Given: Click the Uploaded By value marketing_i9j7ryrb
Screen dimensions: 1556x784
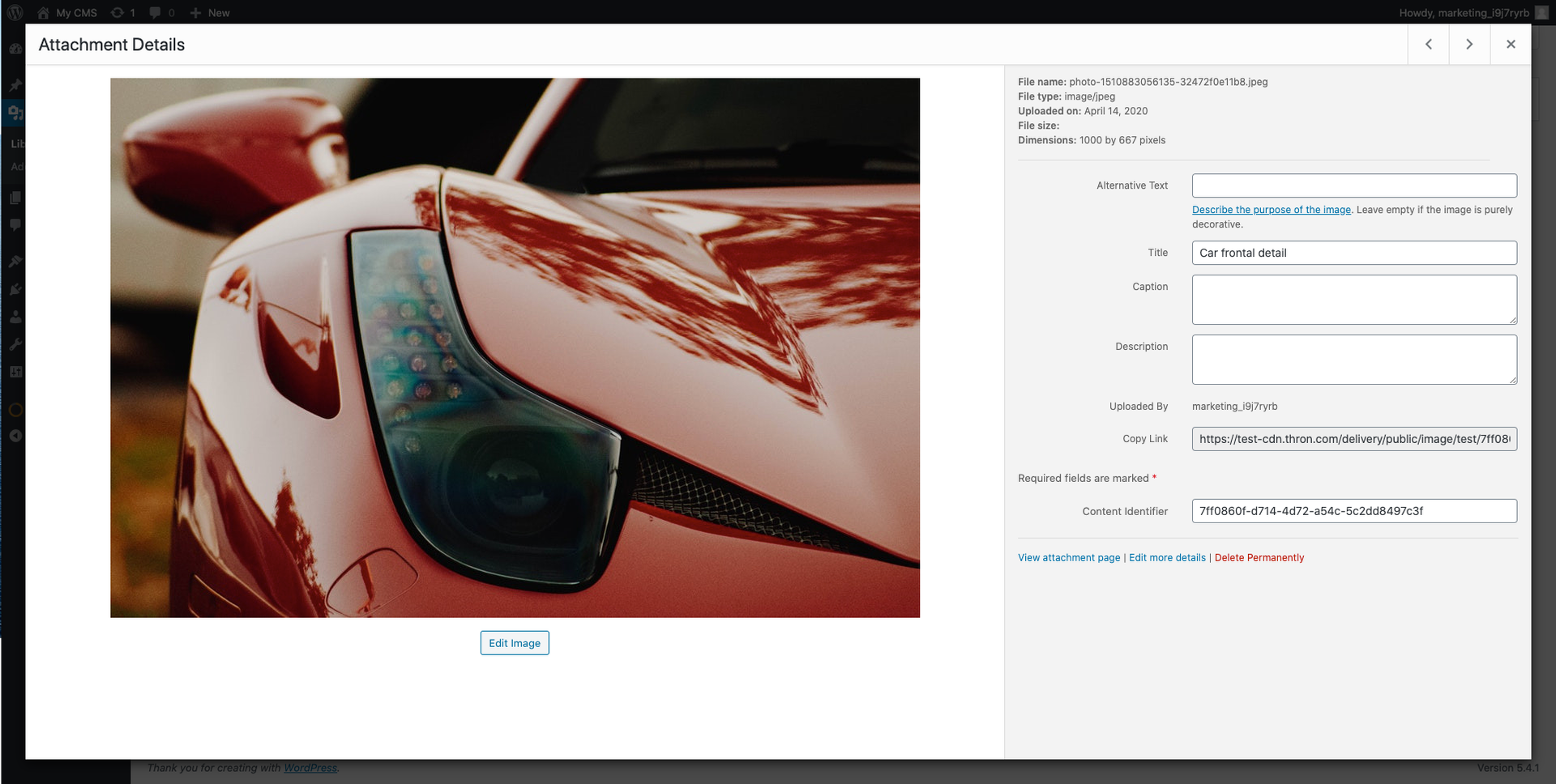Looking at the screenshot, I should pos(1234,407).
